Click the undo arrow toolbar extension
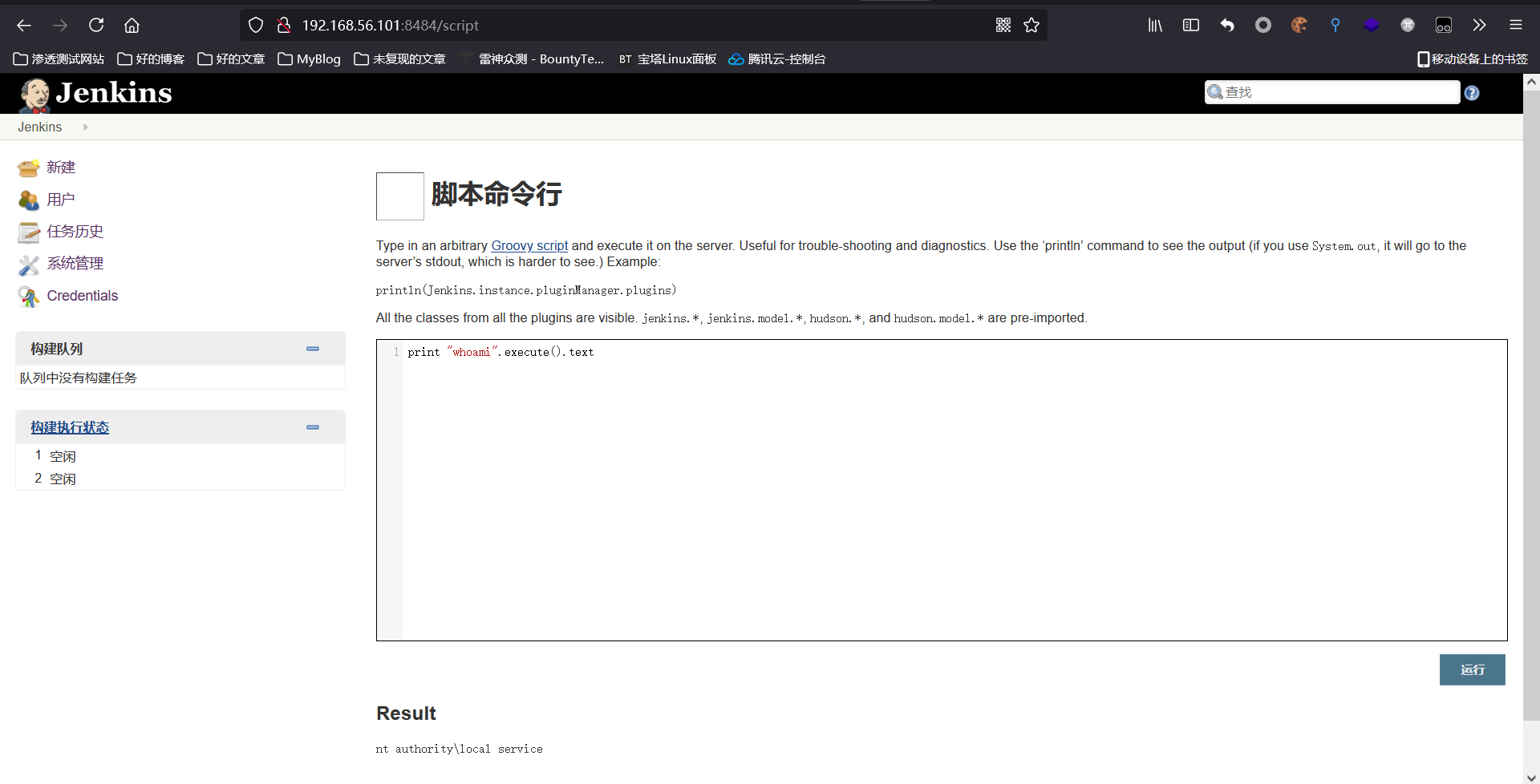The image size is (1540, 784). click(x=1227, y=26)
